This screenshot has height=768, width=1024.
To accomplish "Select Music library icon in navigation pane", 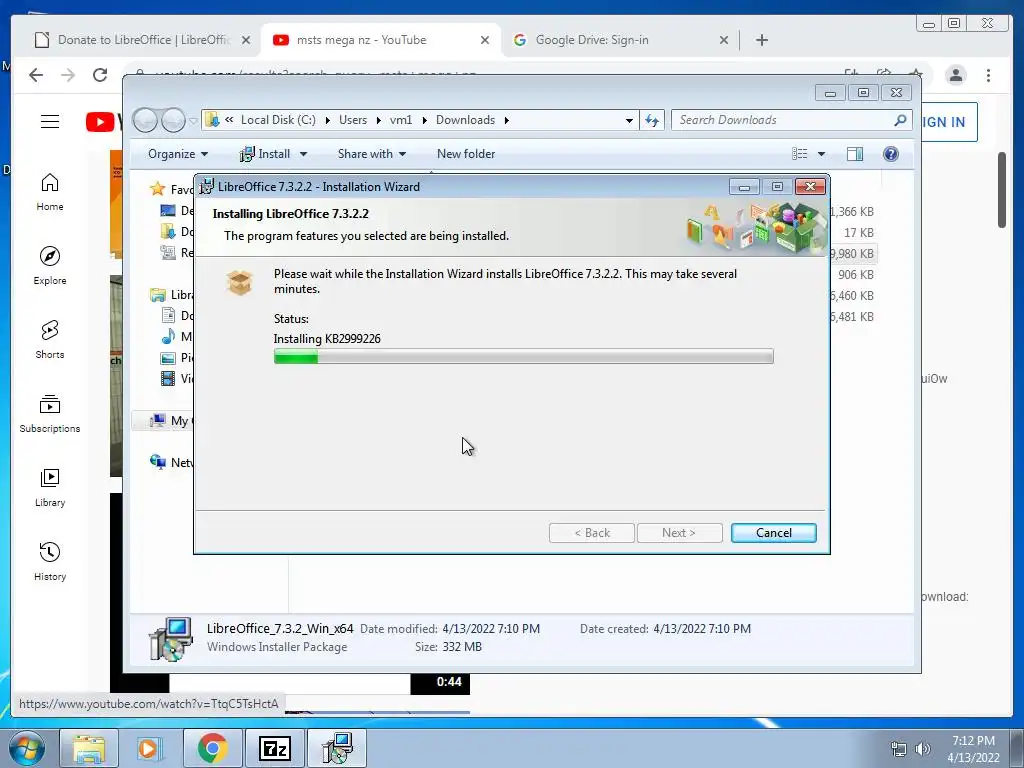I will click(168, 336).
